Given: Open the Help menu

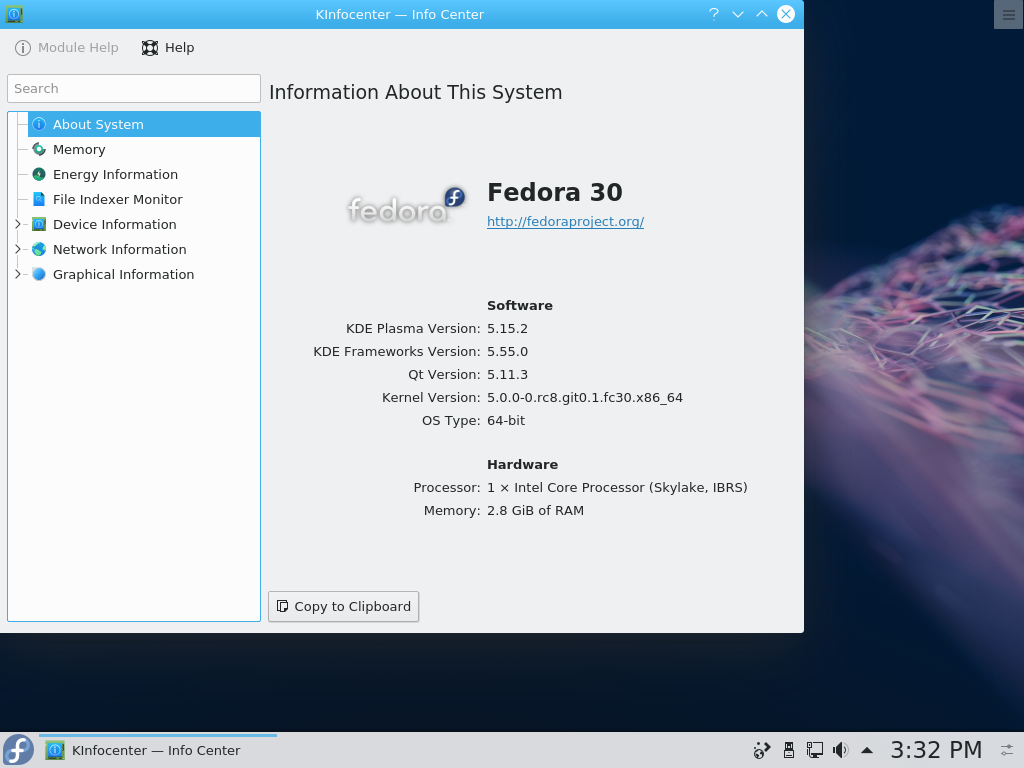Looking at the screenshot, I should coord(168,48).
